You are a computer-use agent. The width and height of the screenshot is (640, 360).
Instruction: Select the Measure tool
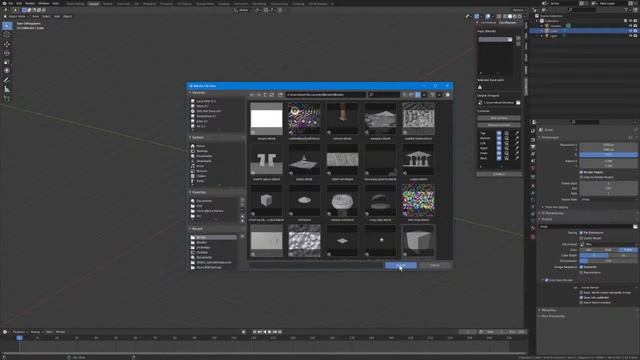(x=7, y=89)
